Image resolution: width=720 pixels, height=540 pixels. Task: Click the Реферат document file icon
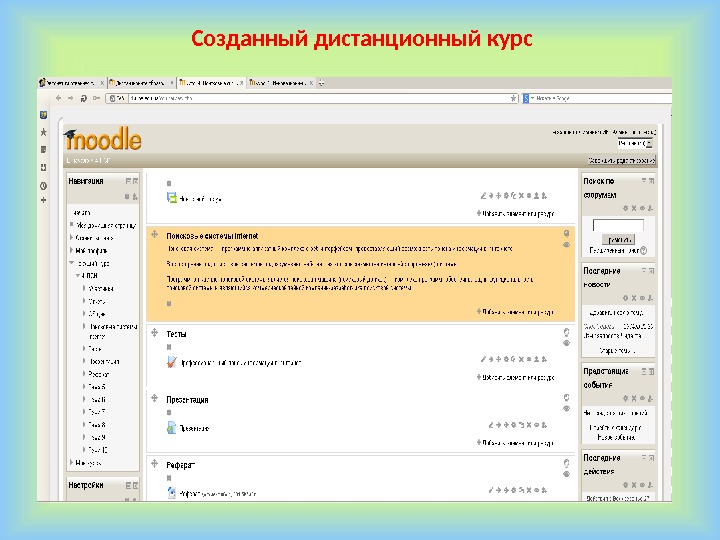click(172, 493)
